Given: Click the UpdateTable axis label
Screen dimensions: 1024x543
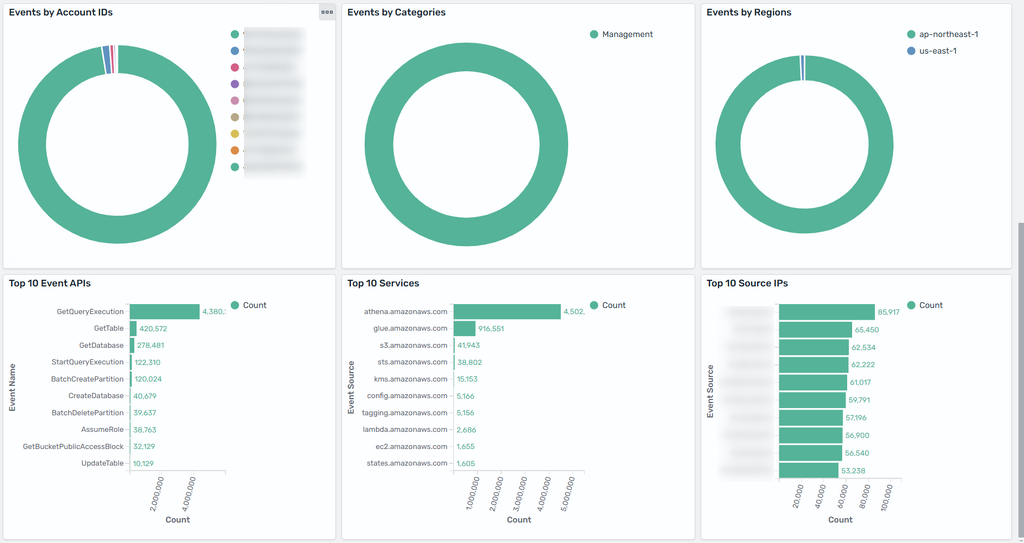Looking at the screenshot, I should [103, 463].
